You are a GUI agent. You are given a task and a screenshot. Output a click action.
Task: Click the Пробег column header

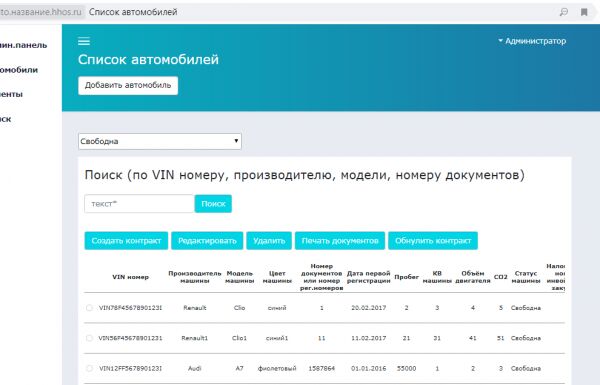tap(406, 277)
